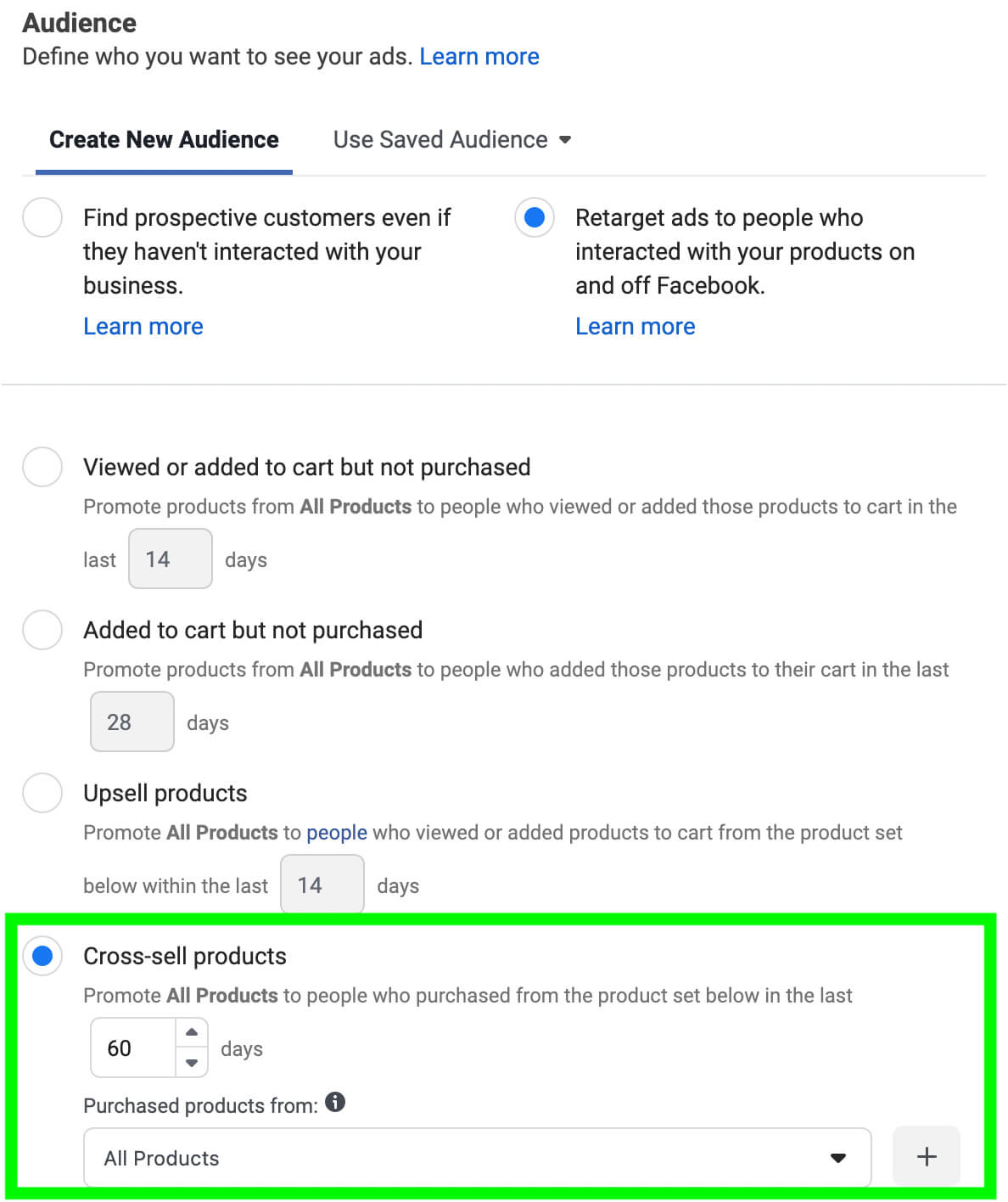
Task: Select the Upsell products option
Action: 42,793
